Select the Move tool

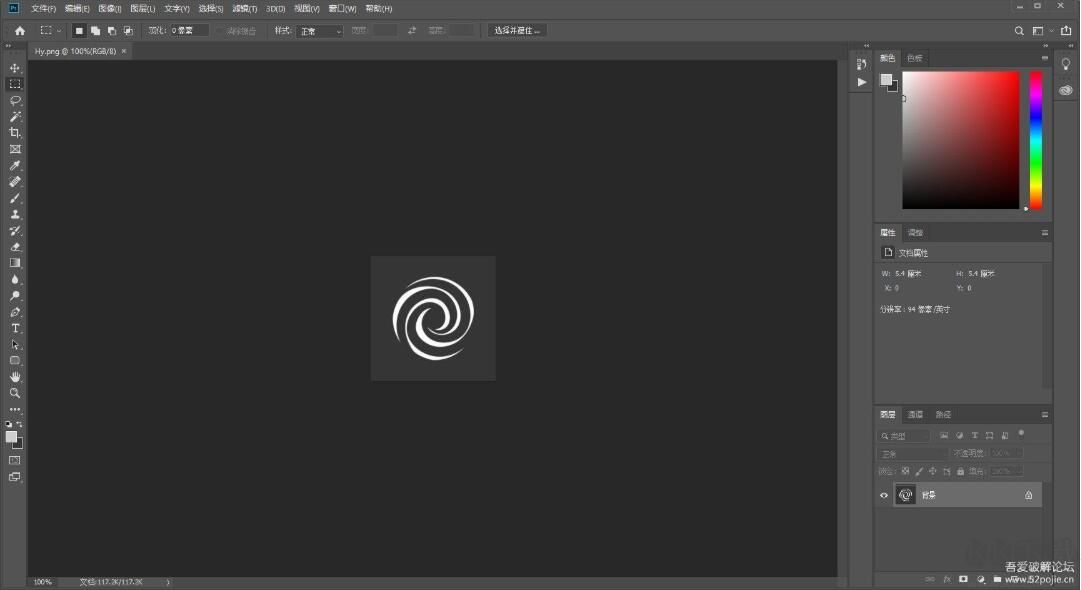(x=15, y=68)
